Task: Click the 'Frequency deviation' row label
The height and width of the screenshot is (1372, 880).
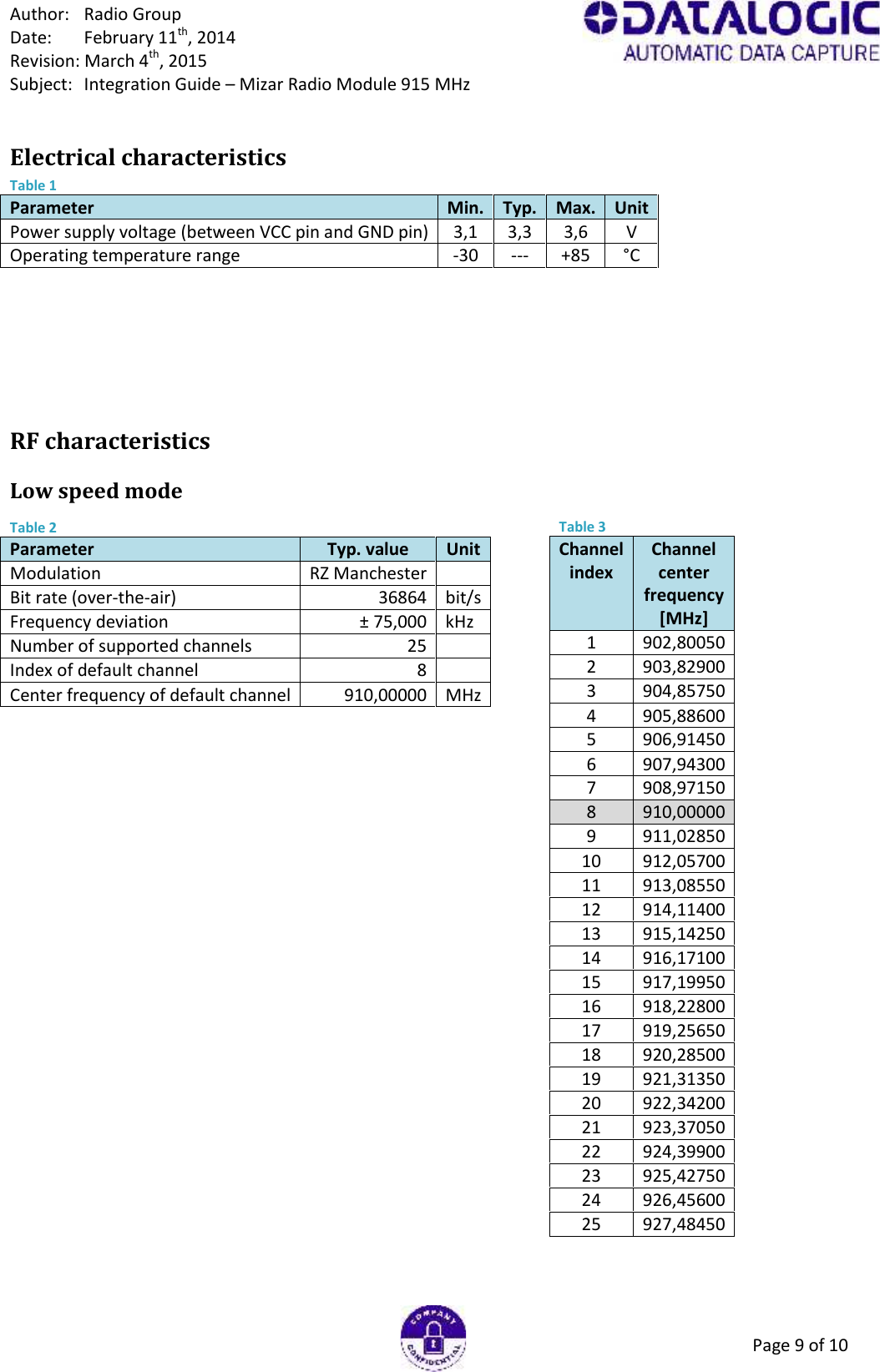Action: [150, 622]
